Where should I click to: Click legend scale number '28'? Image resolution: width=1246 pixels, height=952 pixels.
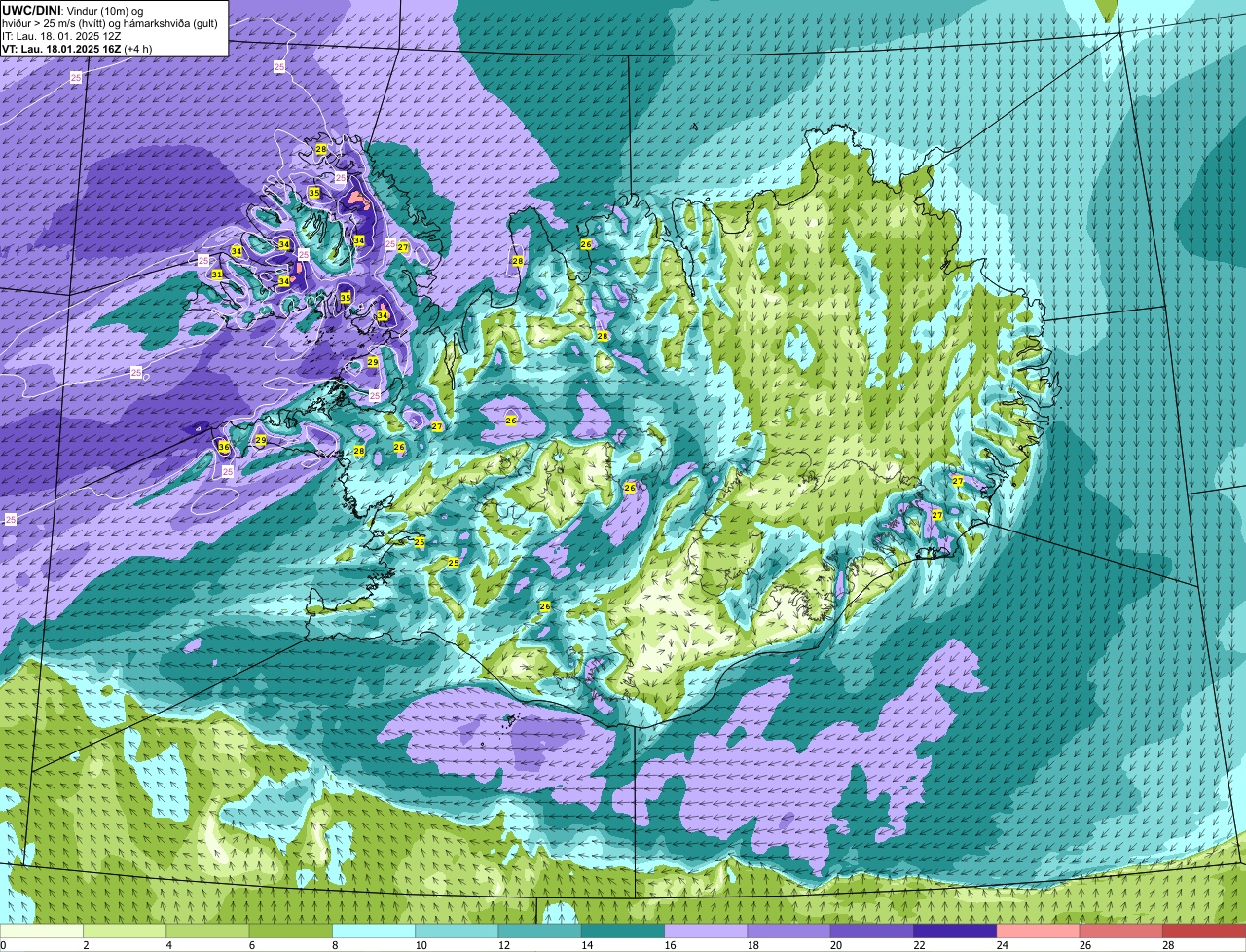click(x=1167, y=944)
